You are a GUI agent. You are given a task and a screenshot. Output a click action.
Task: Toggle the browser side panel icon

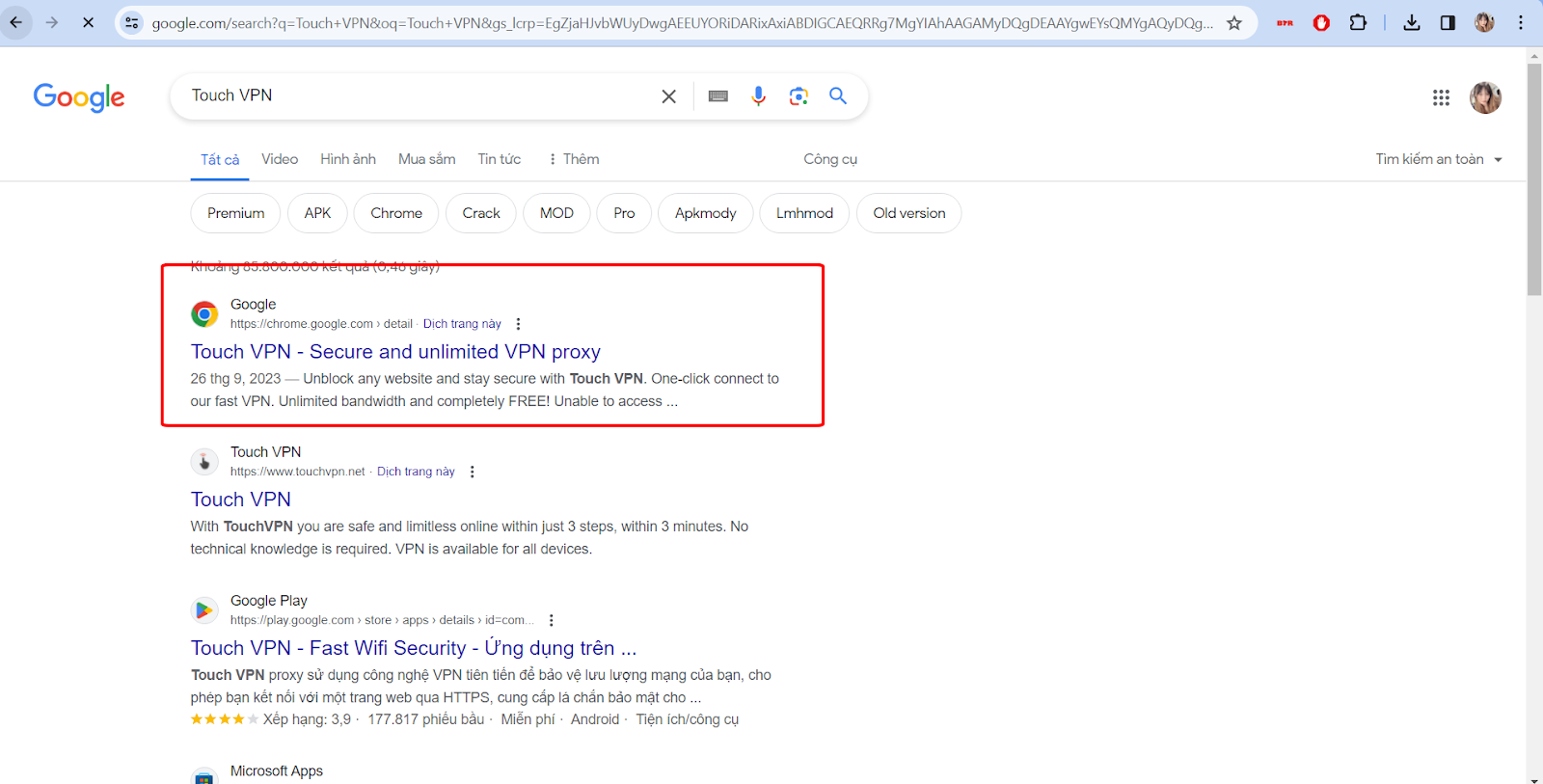coord(1448,22)
